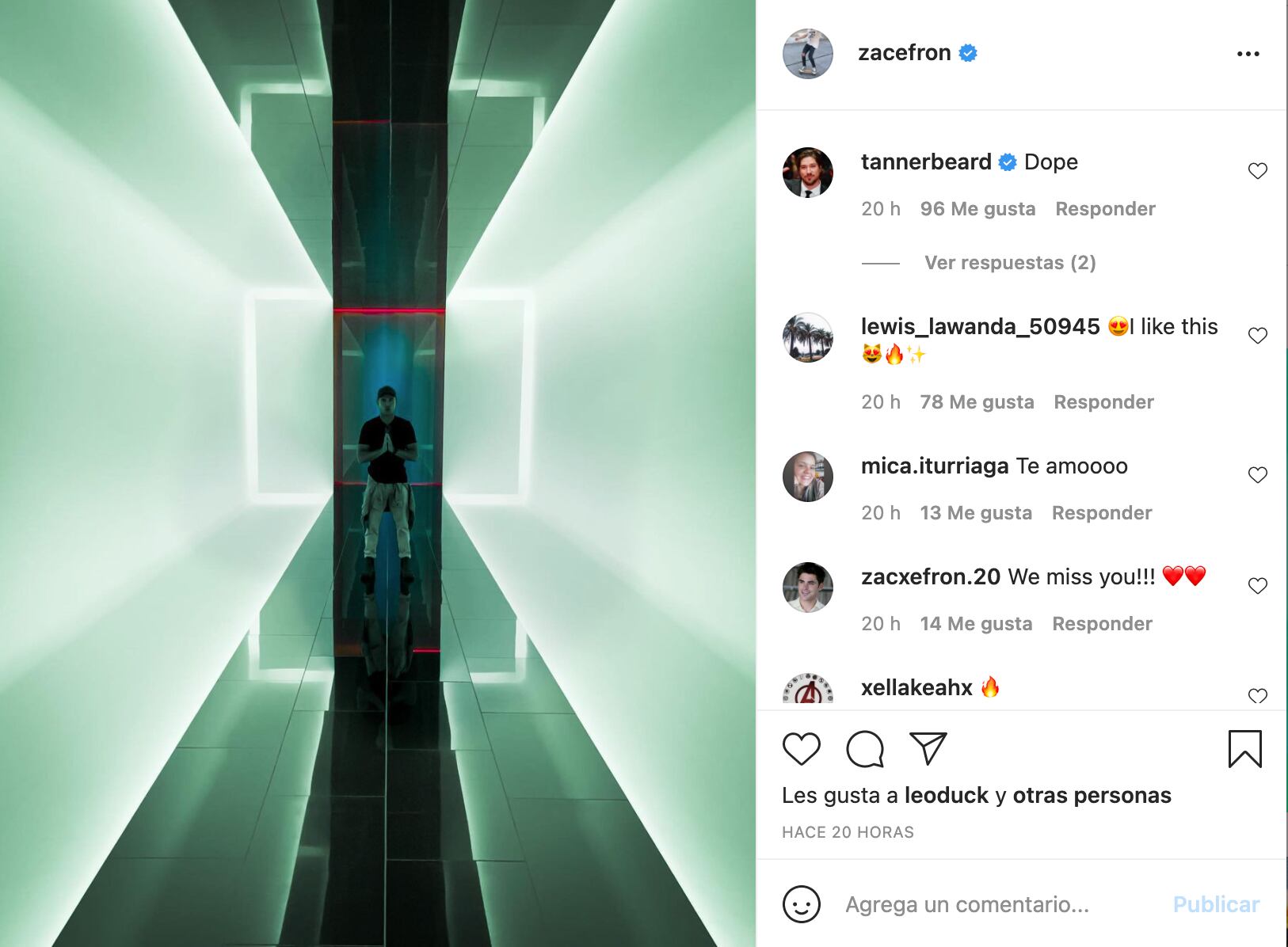View 96 Me gusta on tannerbeard's comment

pyautogui.click(x=977, y=209)
